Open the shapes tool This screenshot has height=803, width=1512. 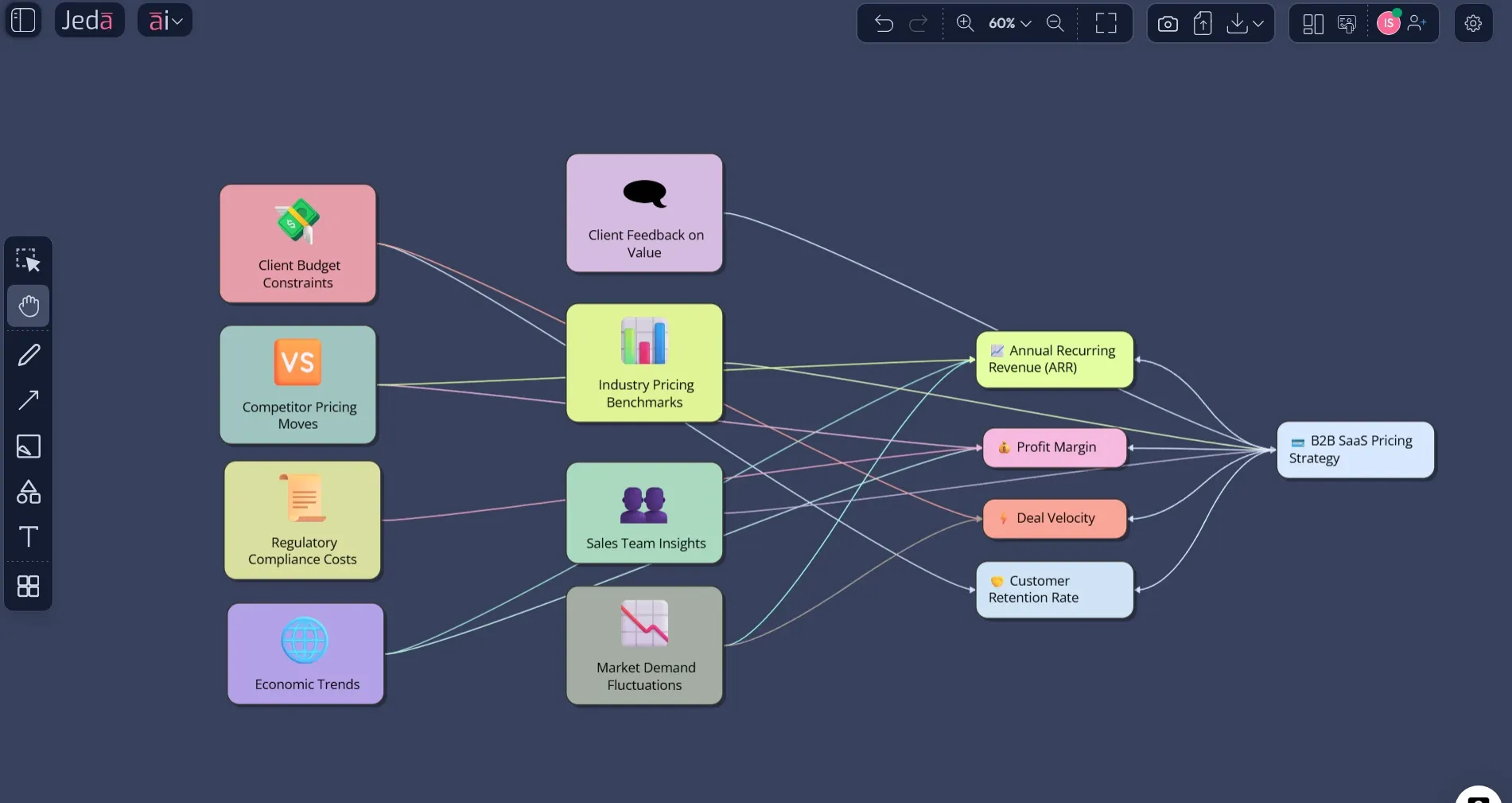28,491
